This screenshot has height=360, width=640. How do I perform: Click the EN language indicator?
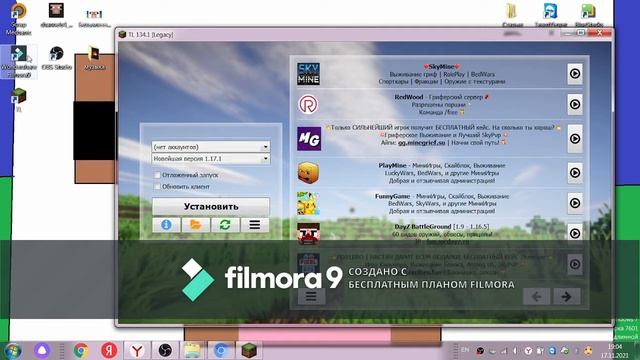point(465,350)
